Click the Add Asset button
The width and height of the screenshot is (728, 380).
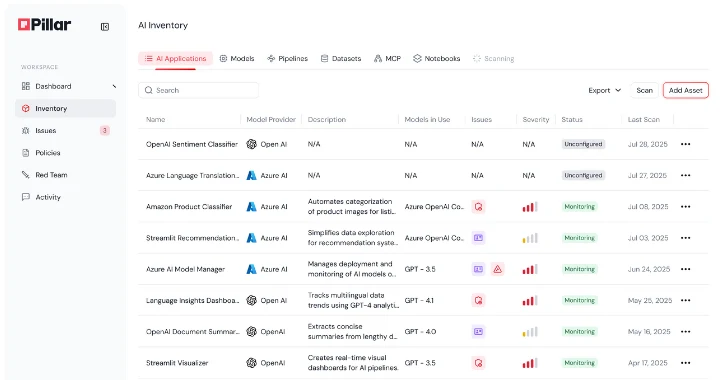tap(685, 90)
